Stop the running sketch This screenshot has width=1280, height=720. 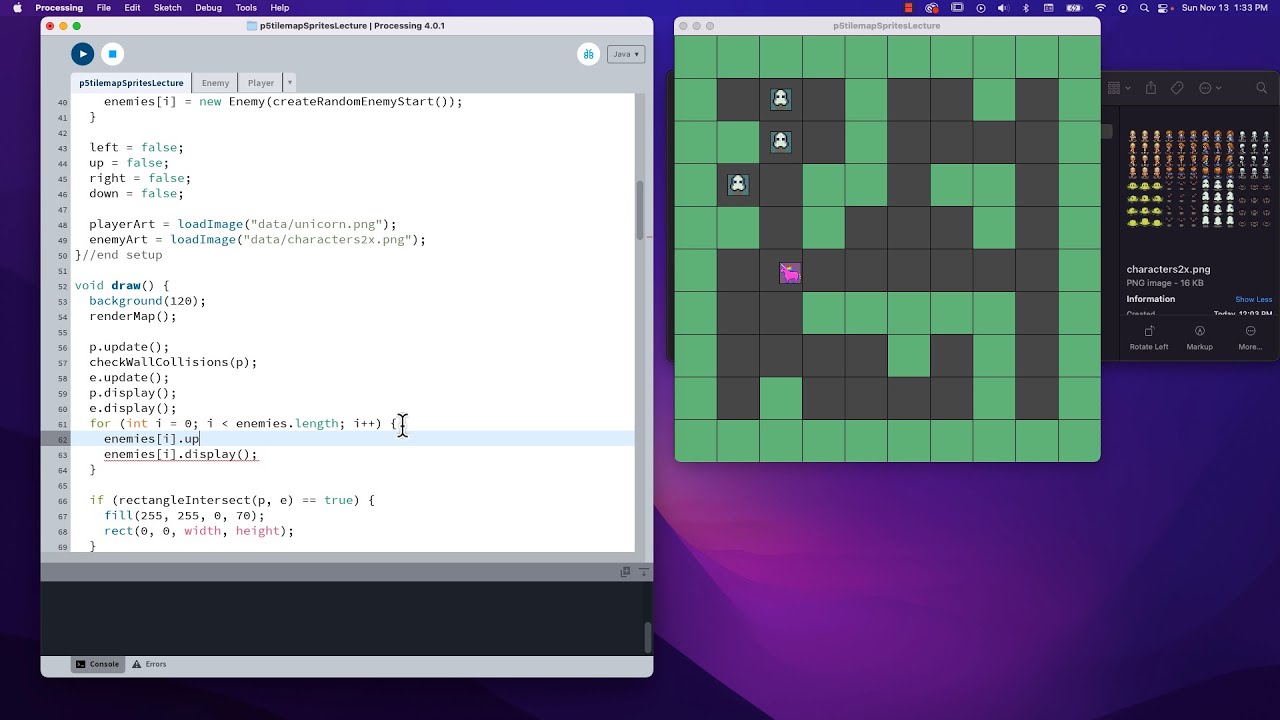point(113,54)
